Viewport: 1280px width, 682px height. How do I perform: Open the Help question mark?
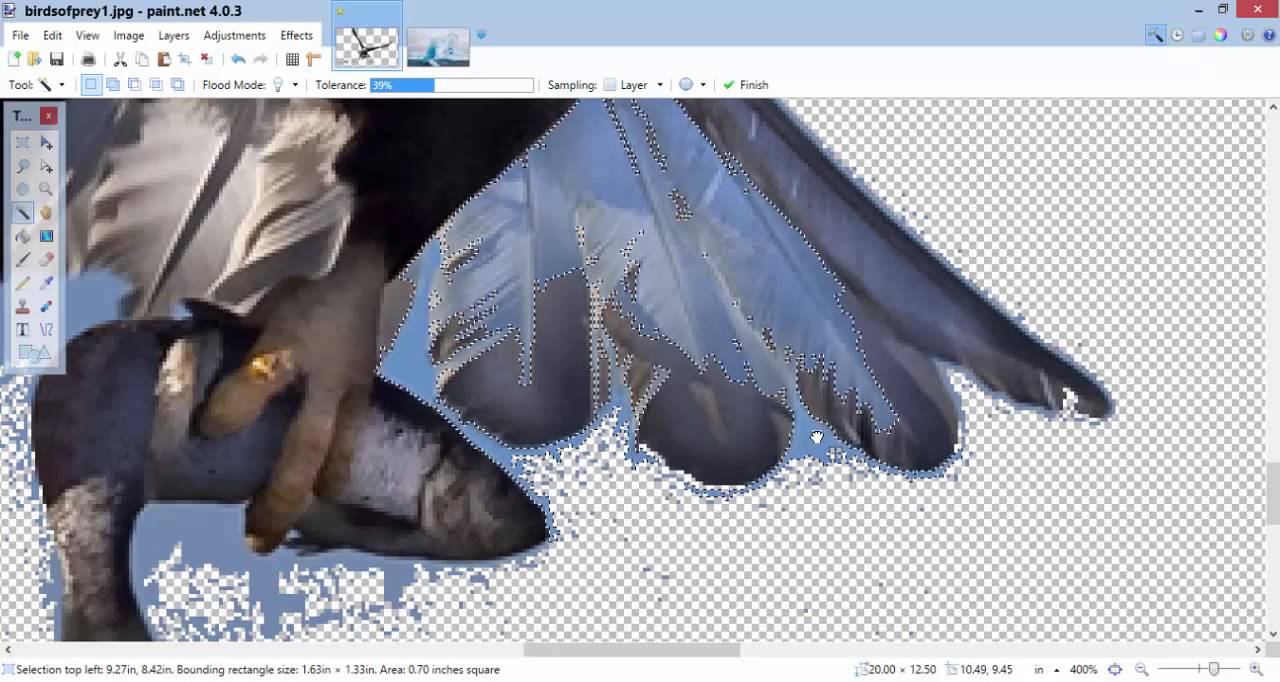[x=1268, y=35]
